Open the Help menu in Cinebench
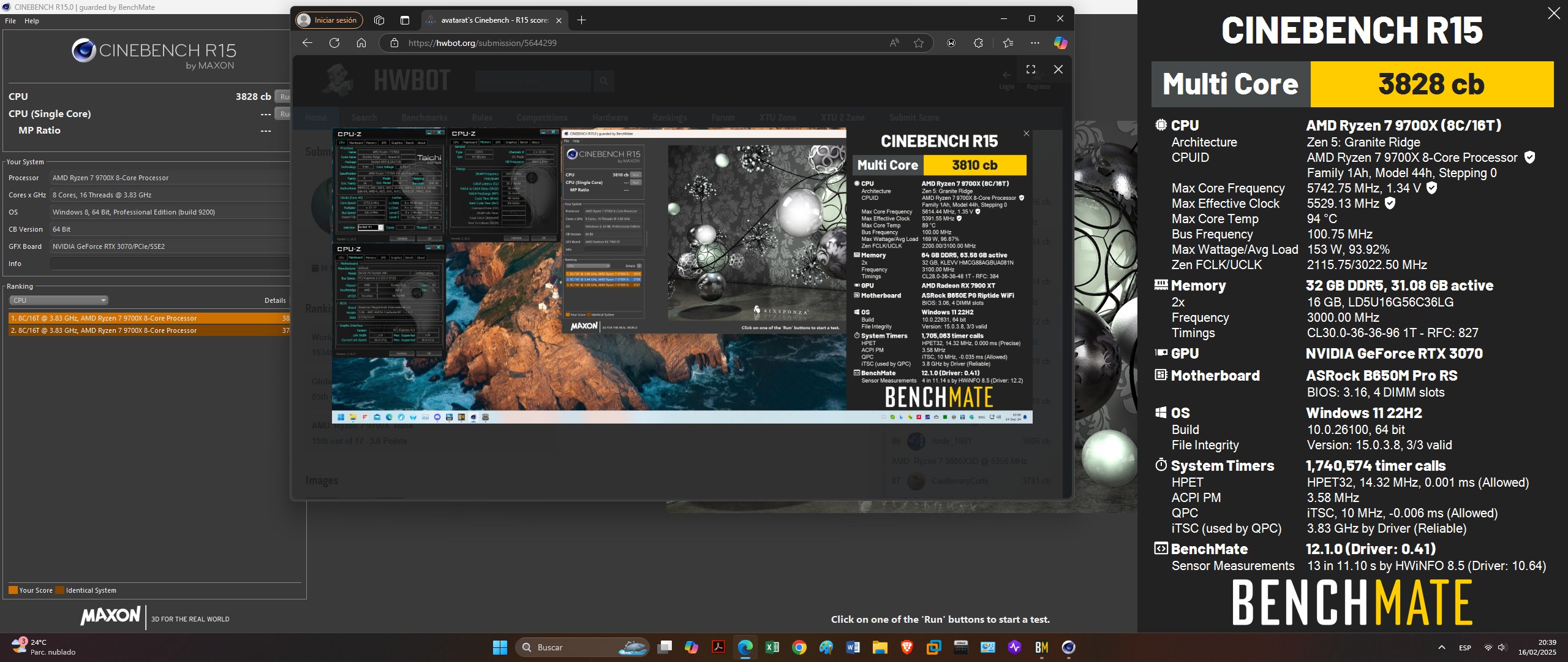This screenshot has width=1568, height=662. [x=32, y=21]
